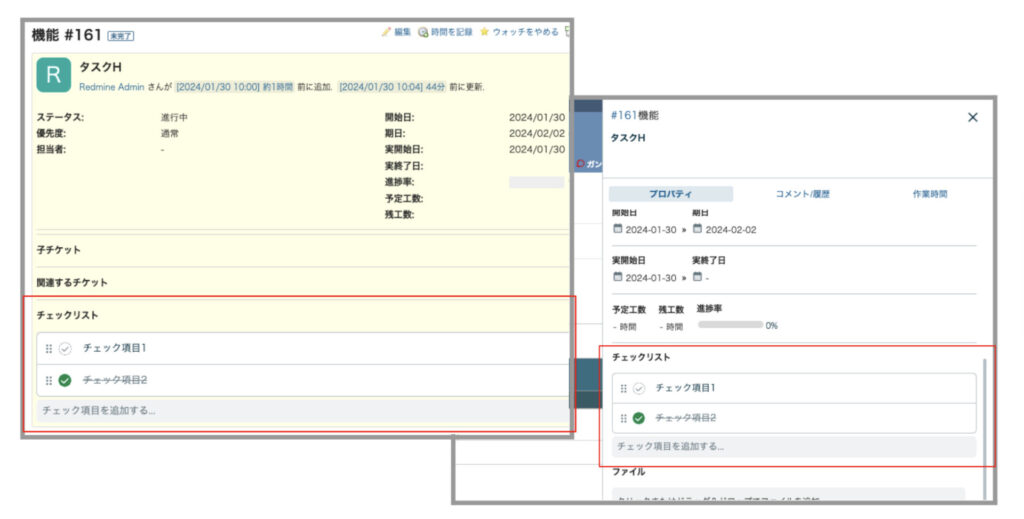
Task: Click the 子チケット section heading
Action: click(59, 250)
